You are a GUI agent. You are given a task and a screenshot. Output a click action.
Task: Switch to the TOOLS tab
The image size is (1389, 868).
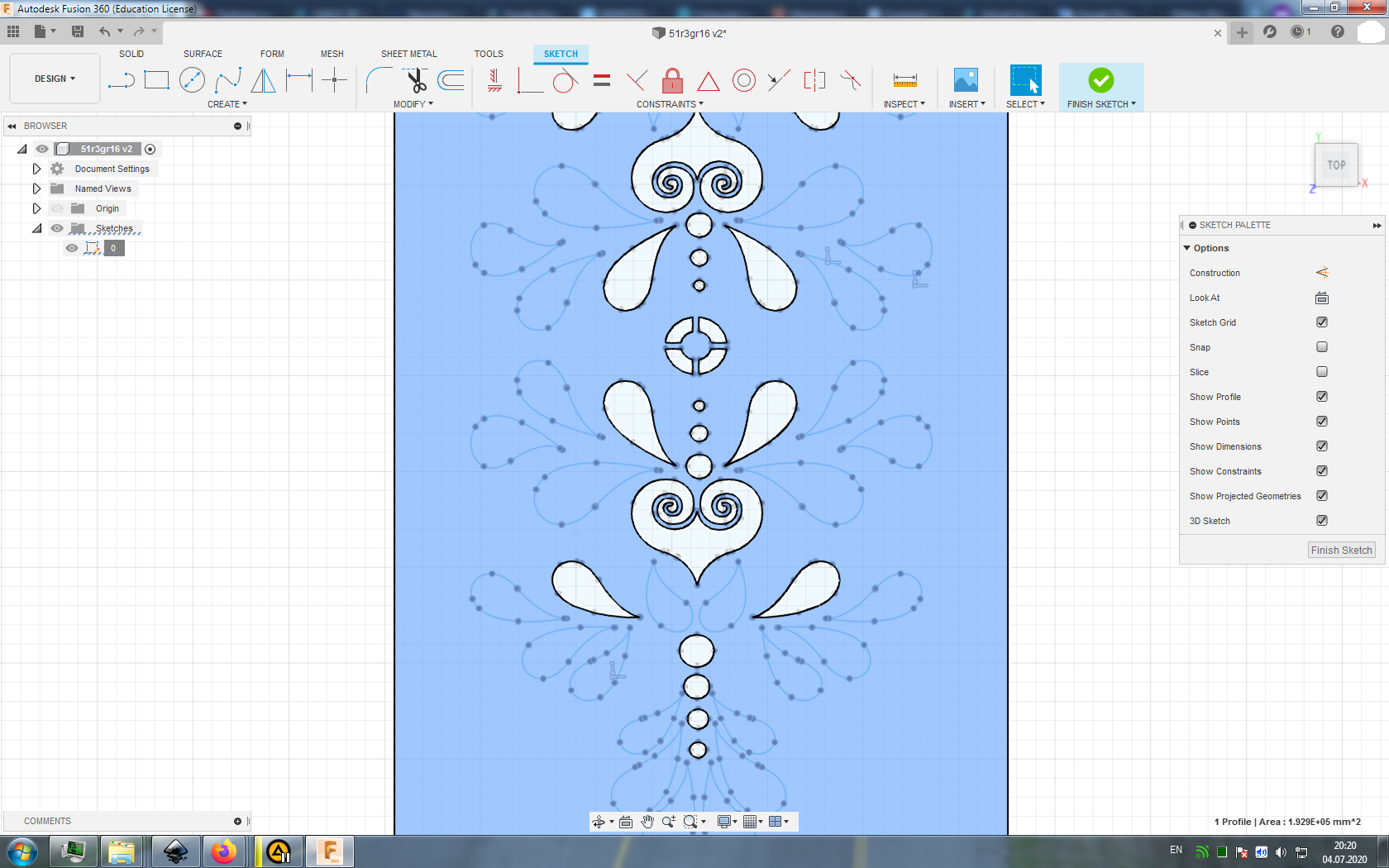click(489, 54)
